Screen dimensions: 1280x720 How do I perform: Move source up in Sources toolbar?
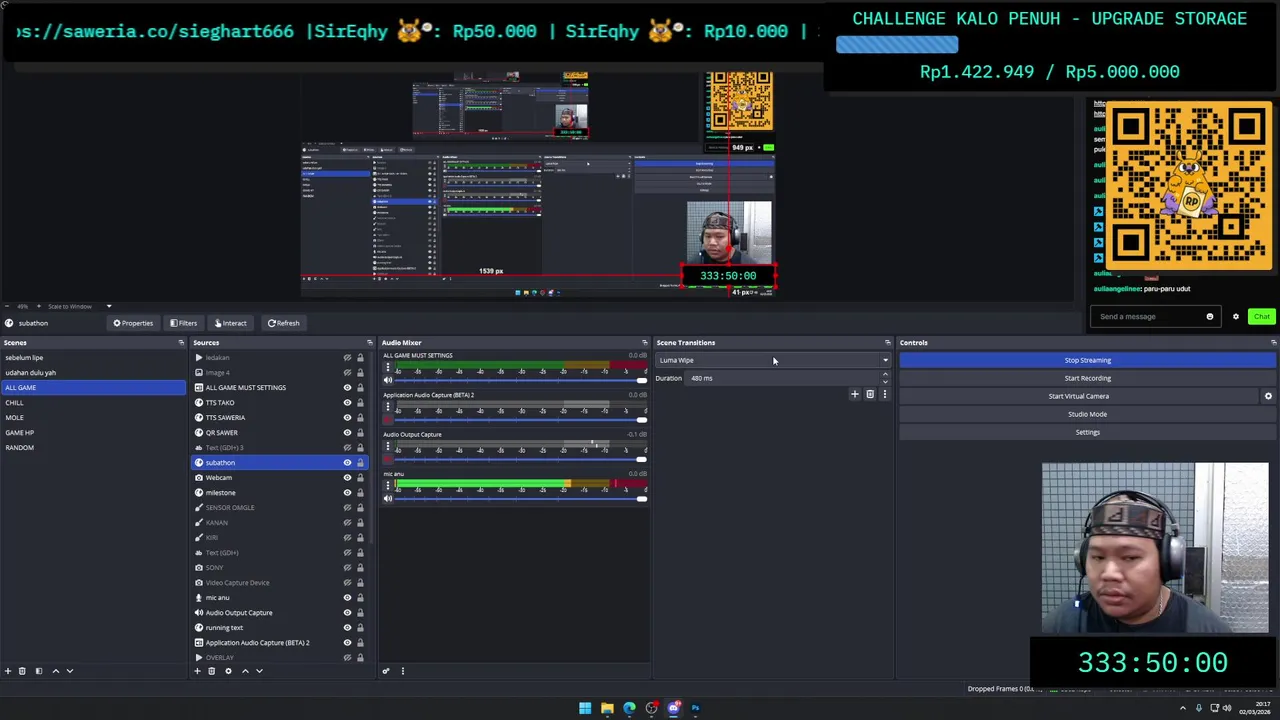245,671
